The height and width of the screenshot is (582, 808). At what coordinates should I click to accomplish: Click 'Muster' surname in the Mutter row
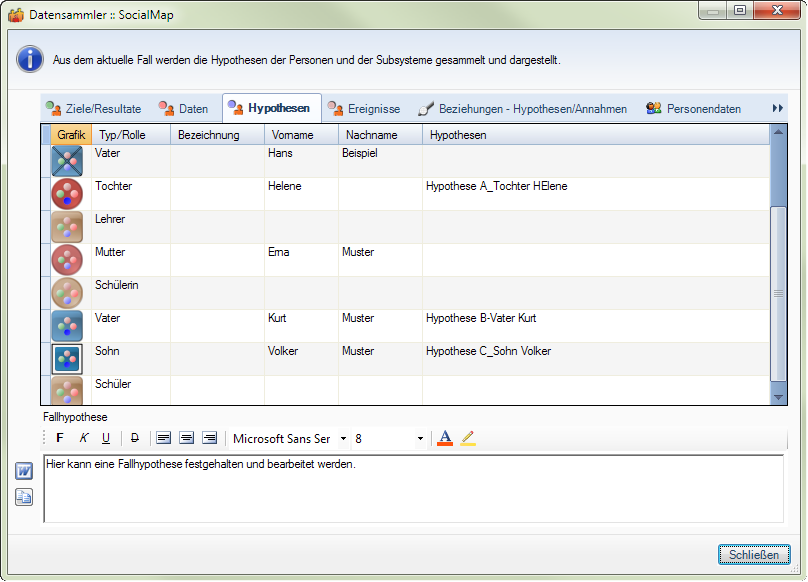pos(358,252)
